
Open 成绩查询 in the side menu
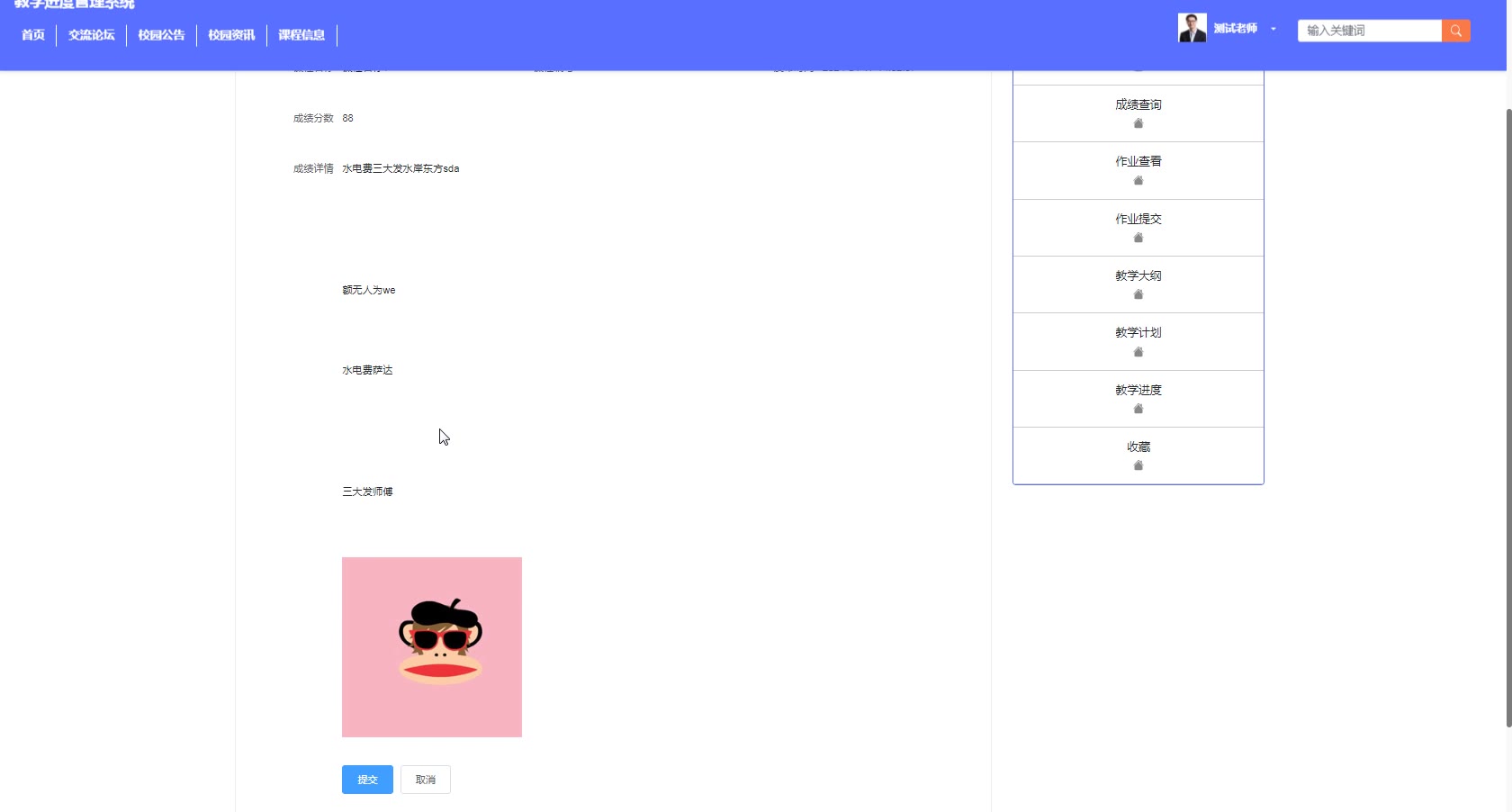[x=1138, y=104]
